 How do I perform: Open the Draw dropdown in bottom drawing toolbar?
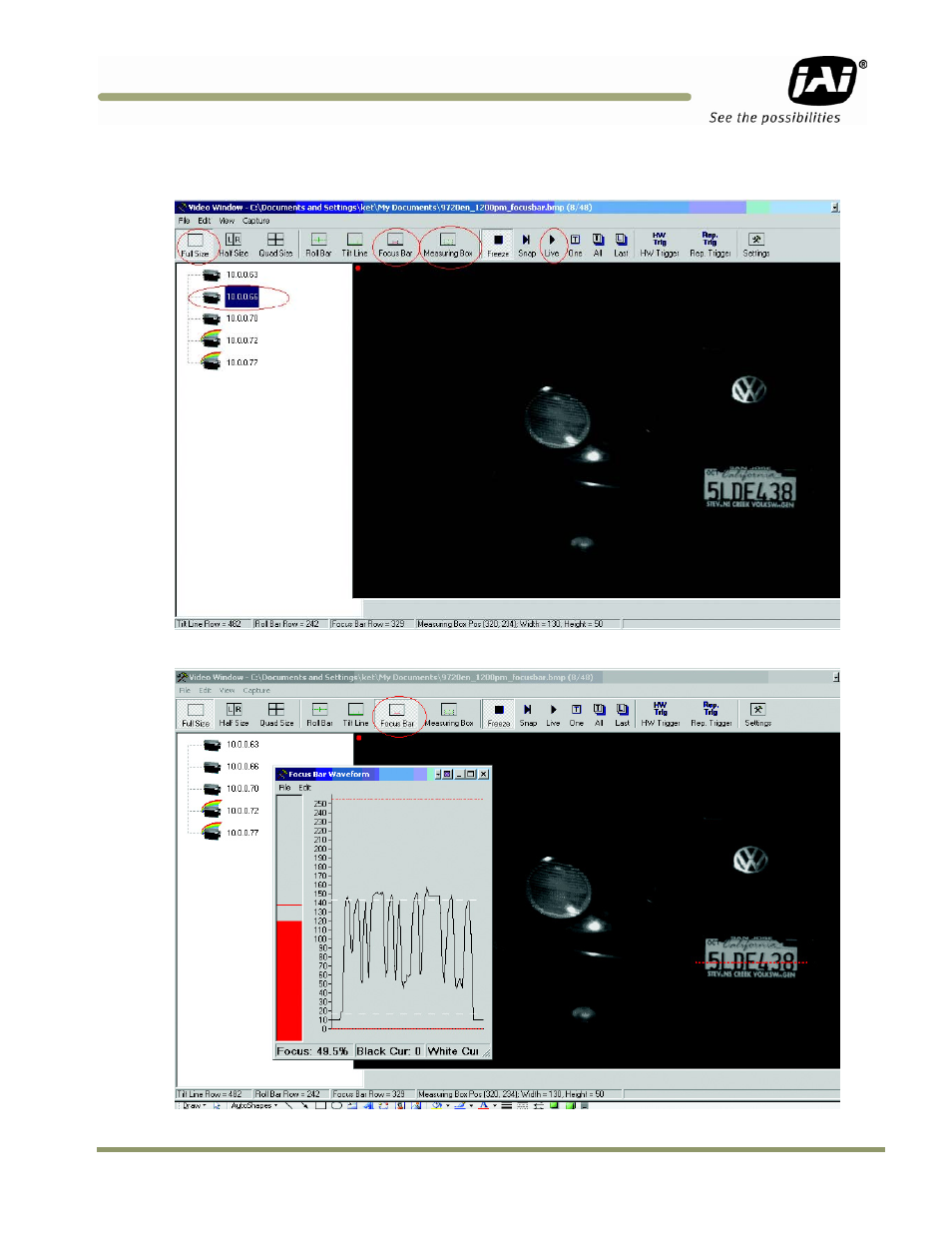[x=194, y=1105]
